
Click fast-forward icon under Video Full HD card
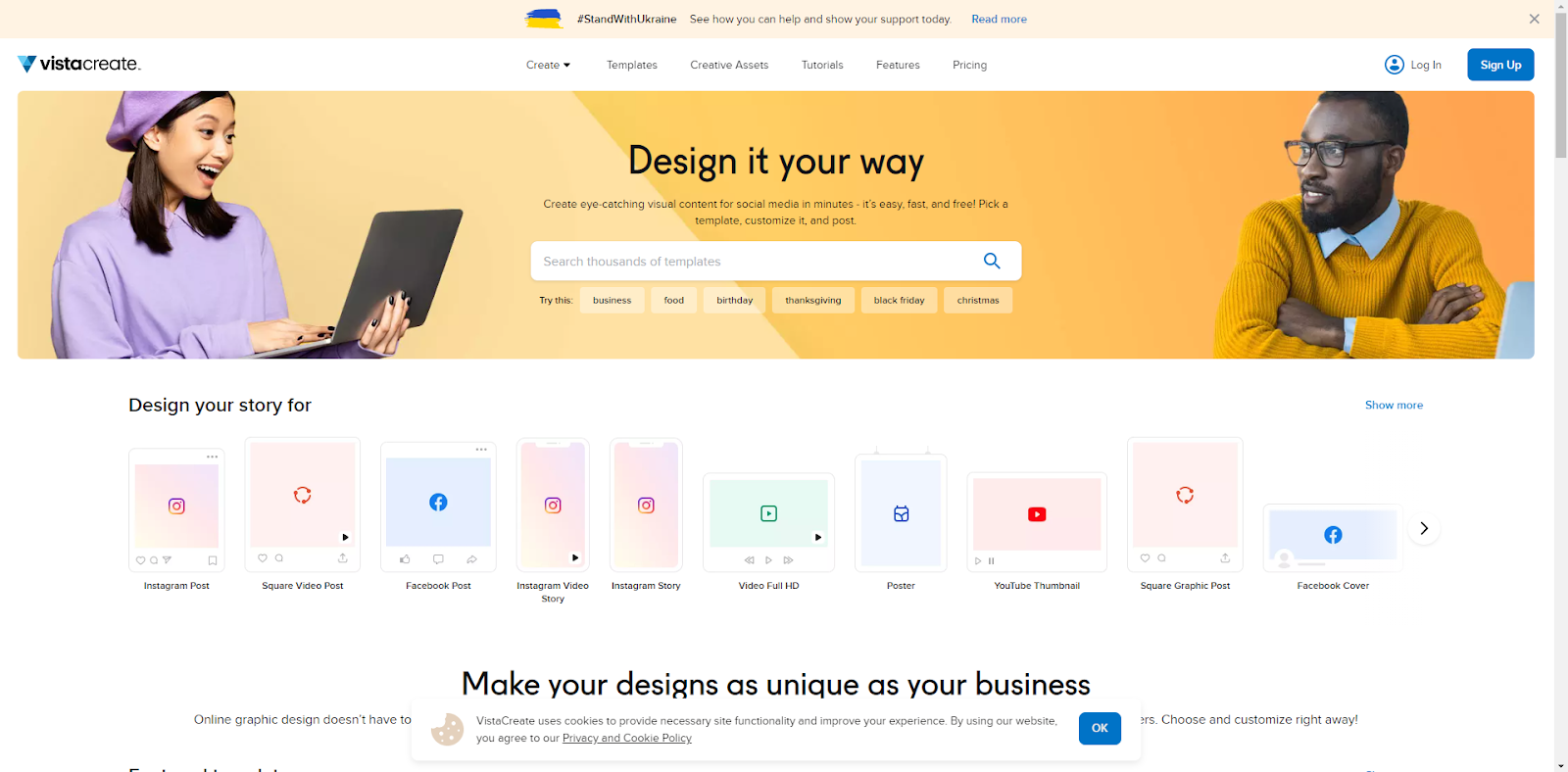(788, 560)
